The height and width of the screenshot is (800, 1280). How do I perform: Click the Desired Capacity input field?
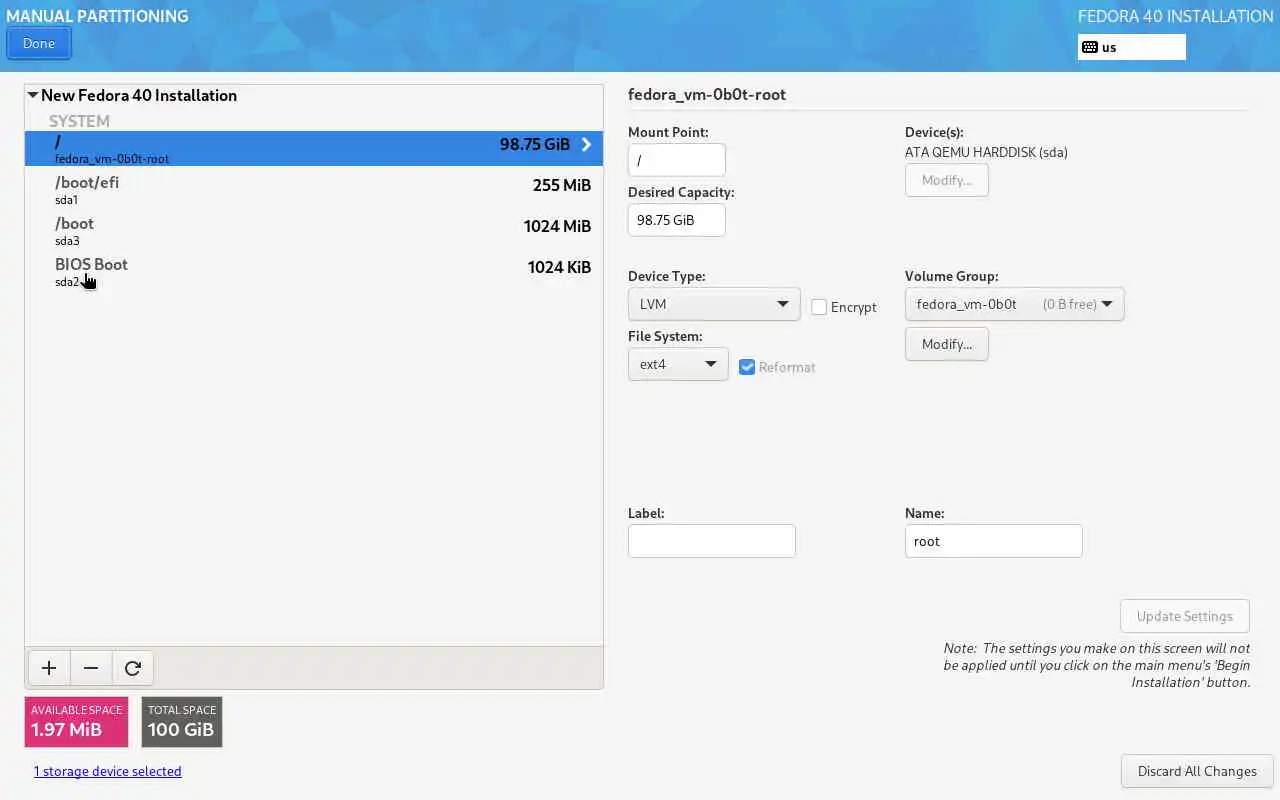pos(677,220)
